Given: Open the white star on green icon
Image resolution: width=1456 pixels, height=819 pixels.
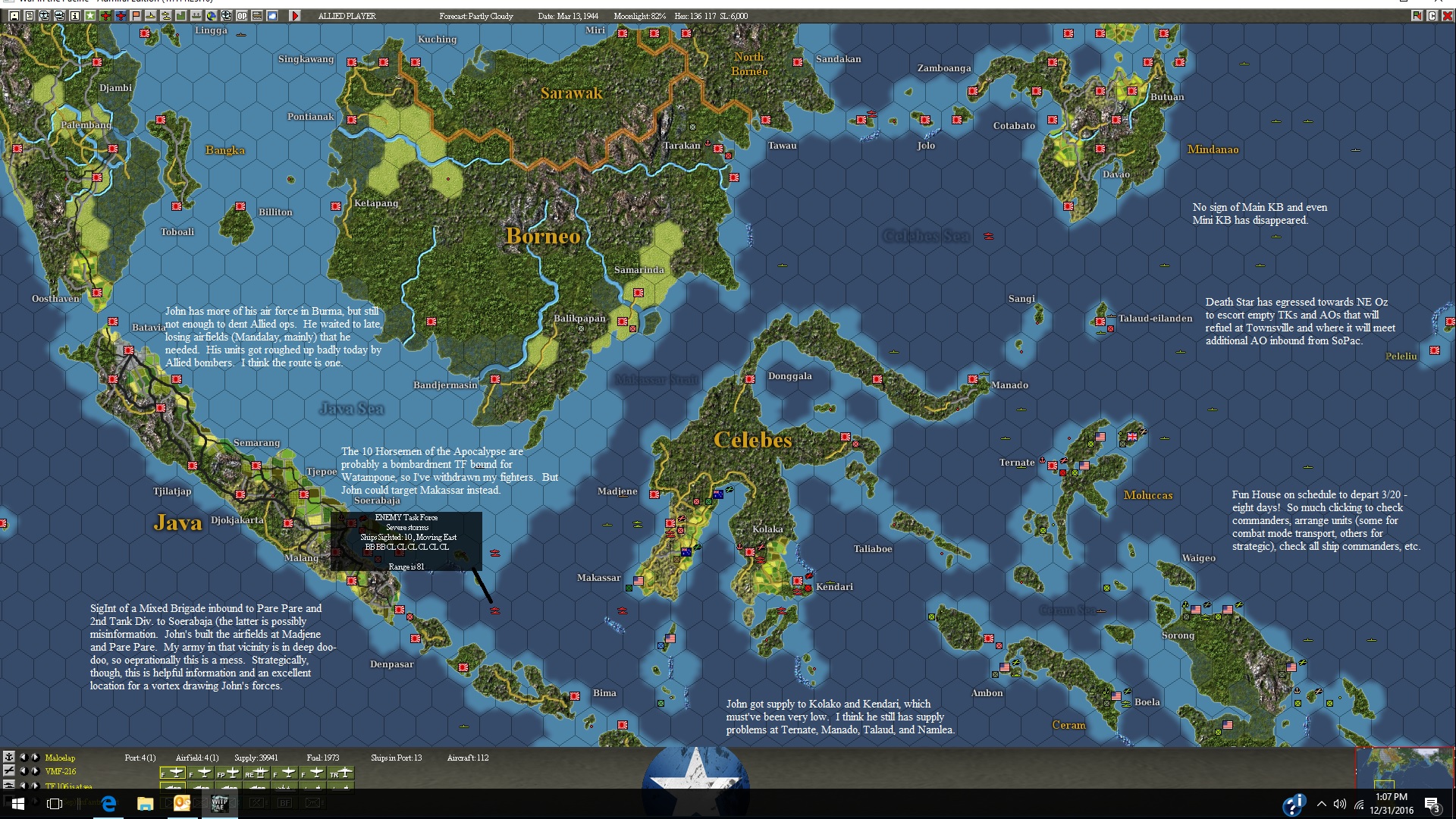Looking at the screenshot, I should [x=89, y=15].
